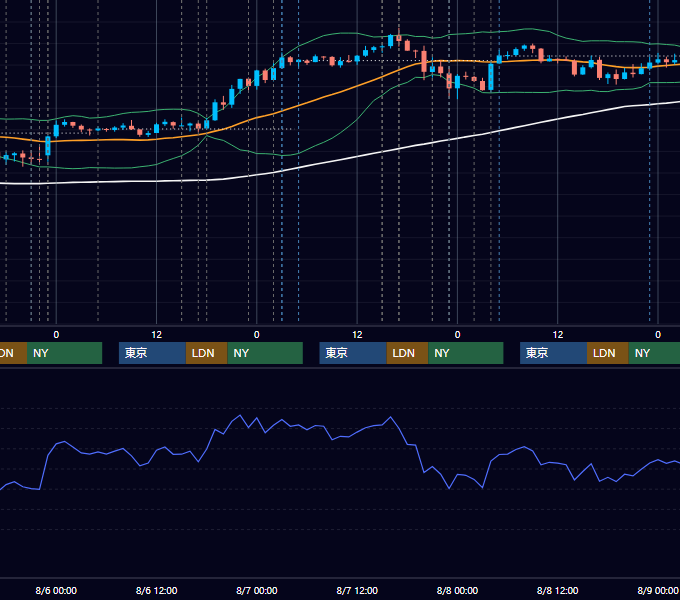Screen dimensions: 680x600
Task: Click the LDN session block on 8/6
Action: pyautogui.click(x=206, y=353)
